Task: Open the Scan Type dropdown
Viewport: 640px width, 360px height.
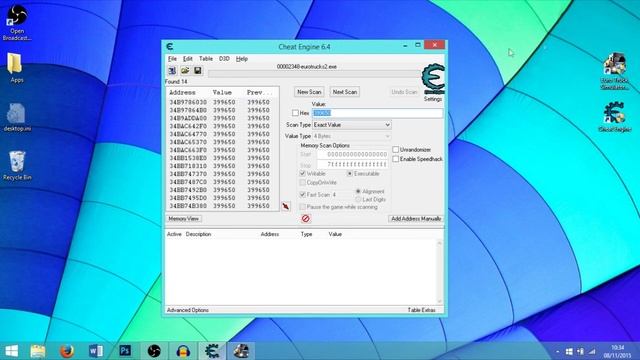Action: [x=351, y=125]
